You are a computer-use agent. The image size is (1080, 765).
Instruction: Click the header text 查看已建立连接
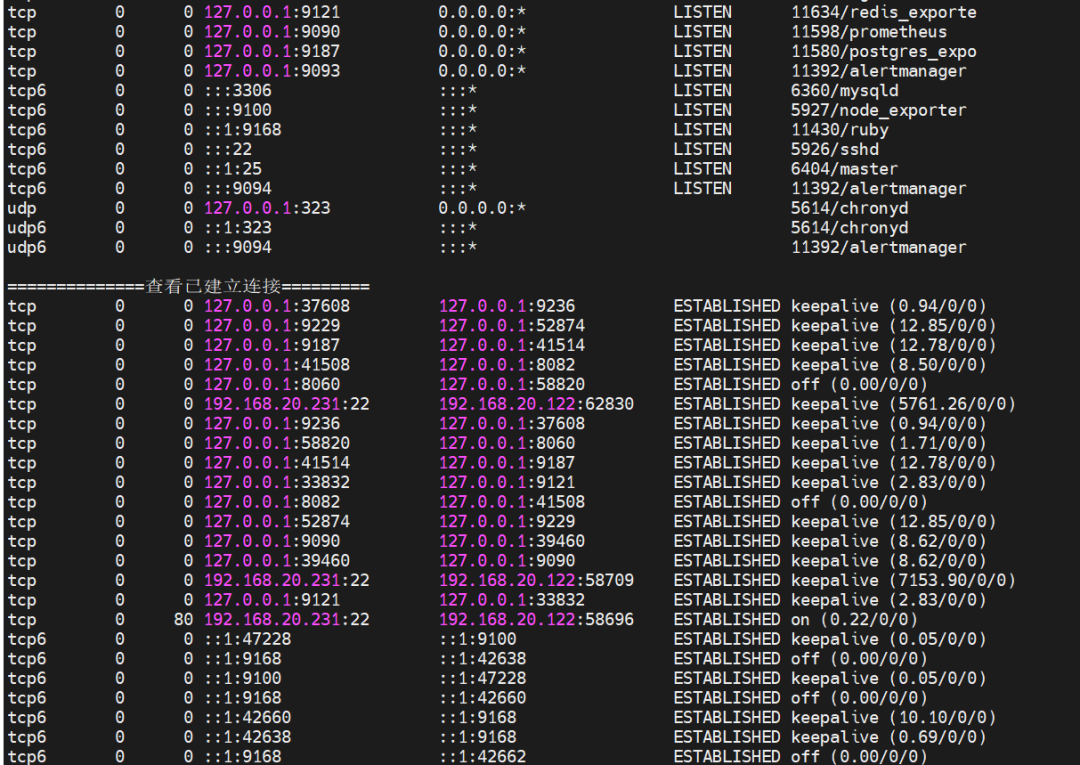213,286
